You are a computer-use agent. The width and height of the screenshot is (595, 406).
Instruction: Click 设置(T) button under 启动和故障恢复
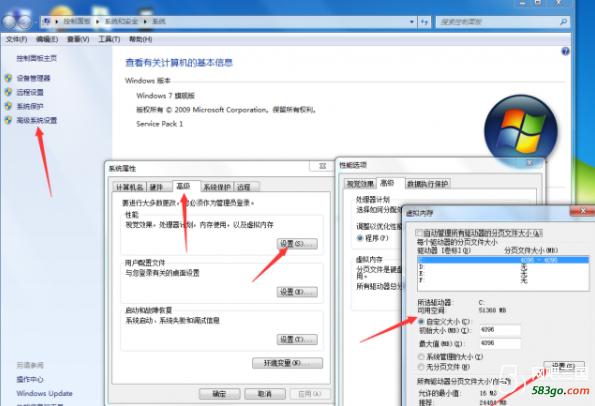pos(297,339)
